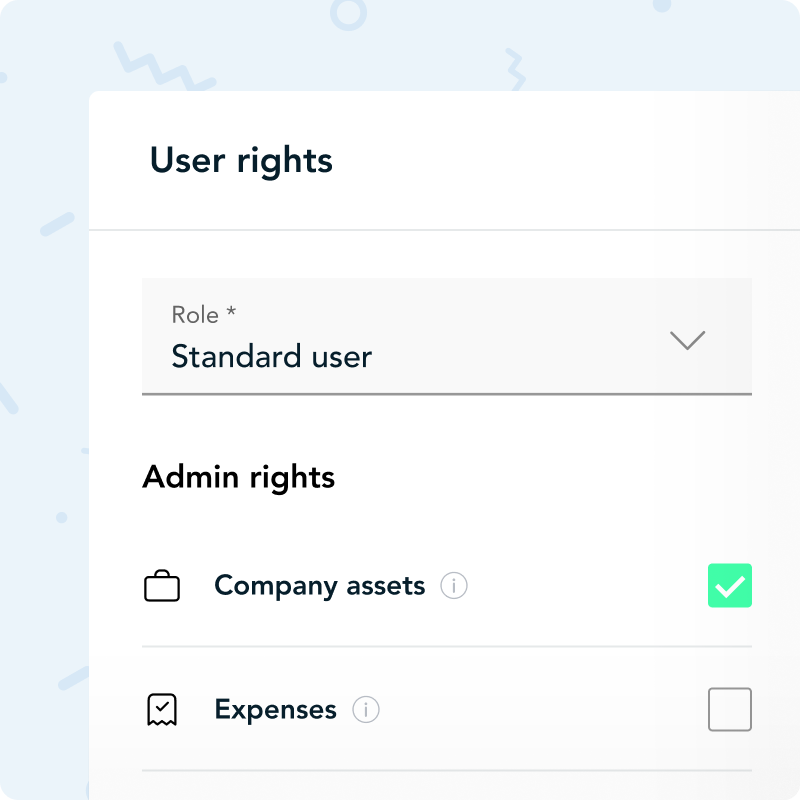Expand the Role dropdown chevron arrow
This screenshot has width=800, height=800.
click(x=687, y=340)
